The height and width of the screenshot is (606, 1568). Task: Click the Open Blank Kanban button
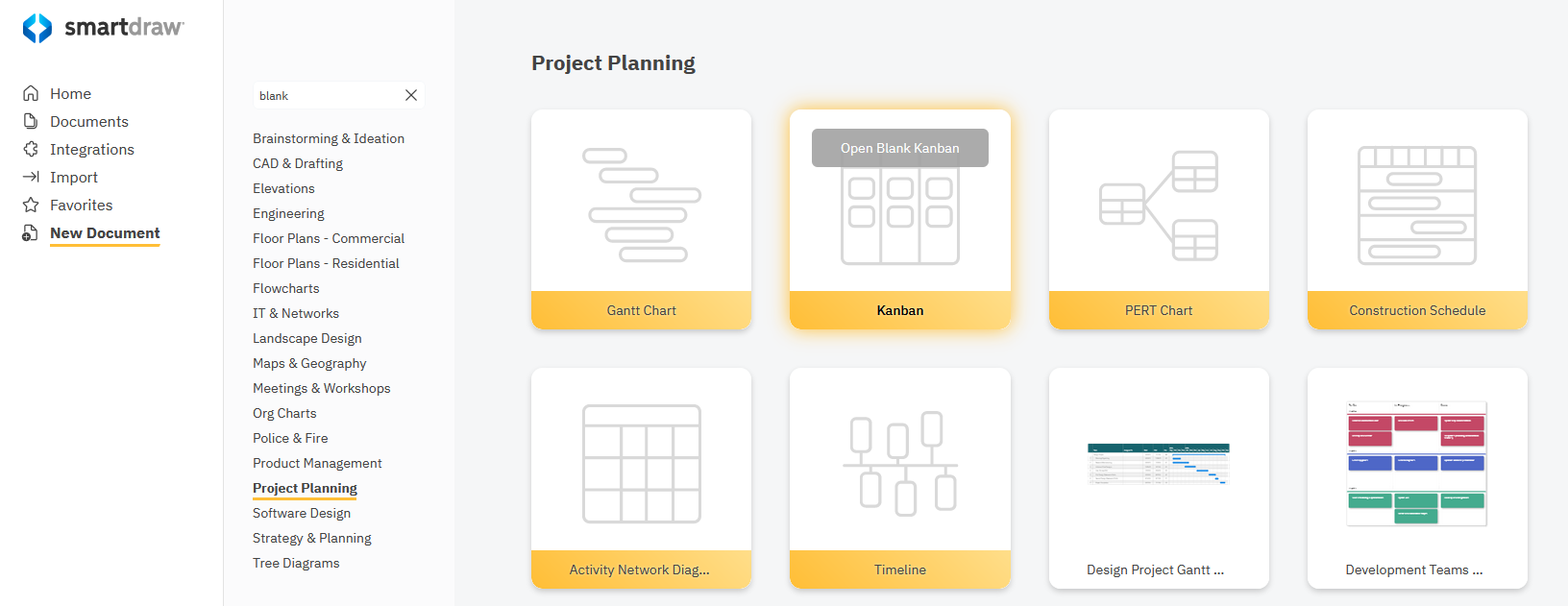pos(899,148)
